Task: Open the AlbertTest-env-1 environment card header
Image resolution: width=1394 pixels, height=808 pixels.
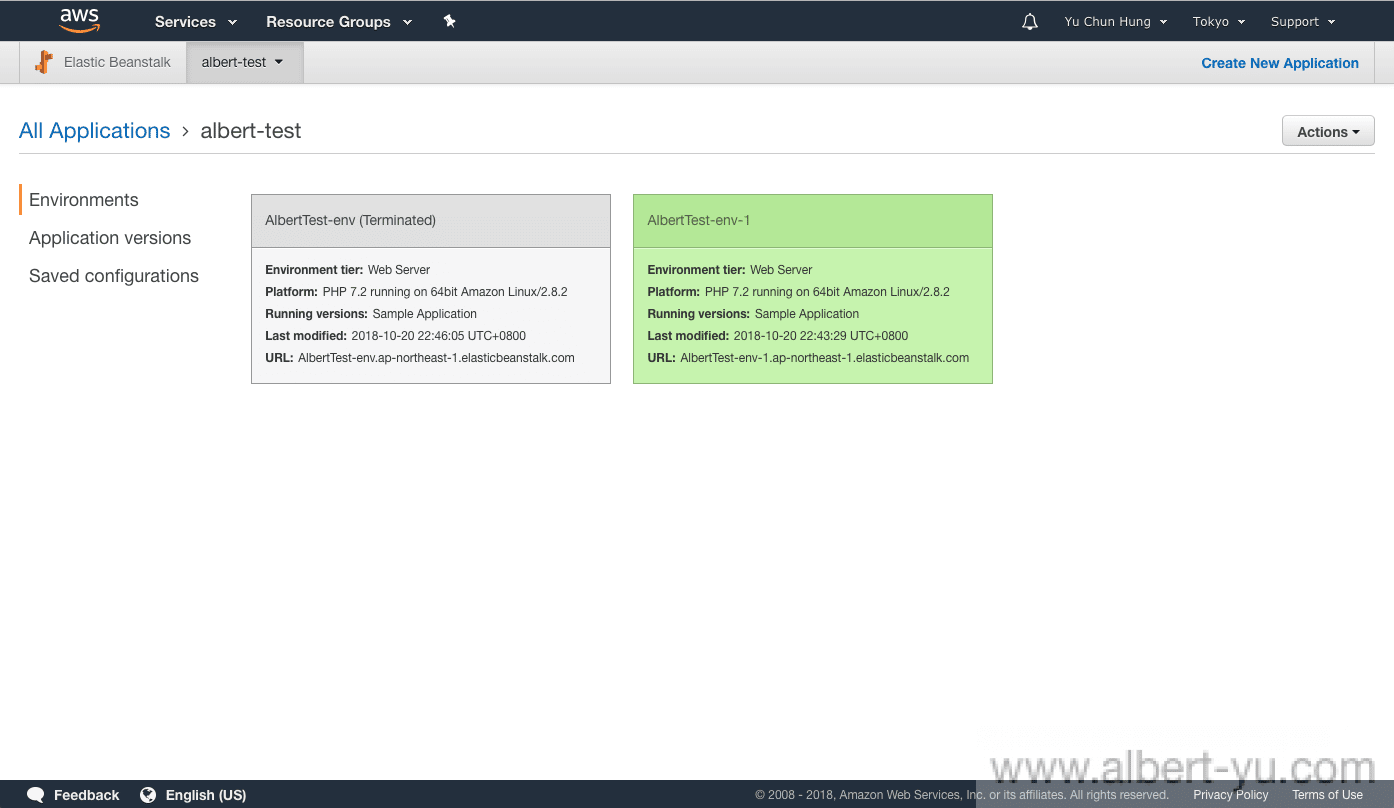Action: click(x=813, y=221)
